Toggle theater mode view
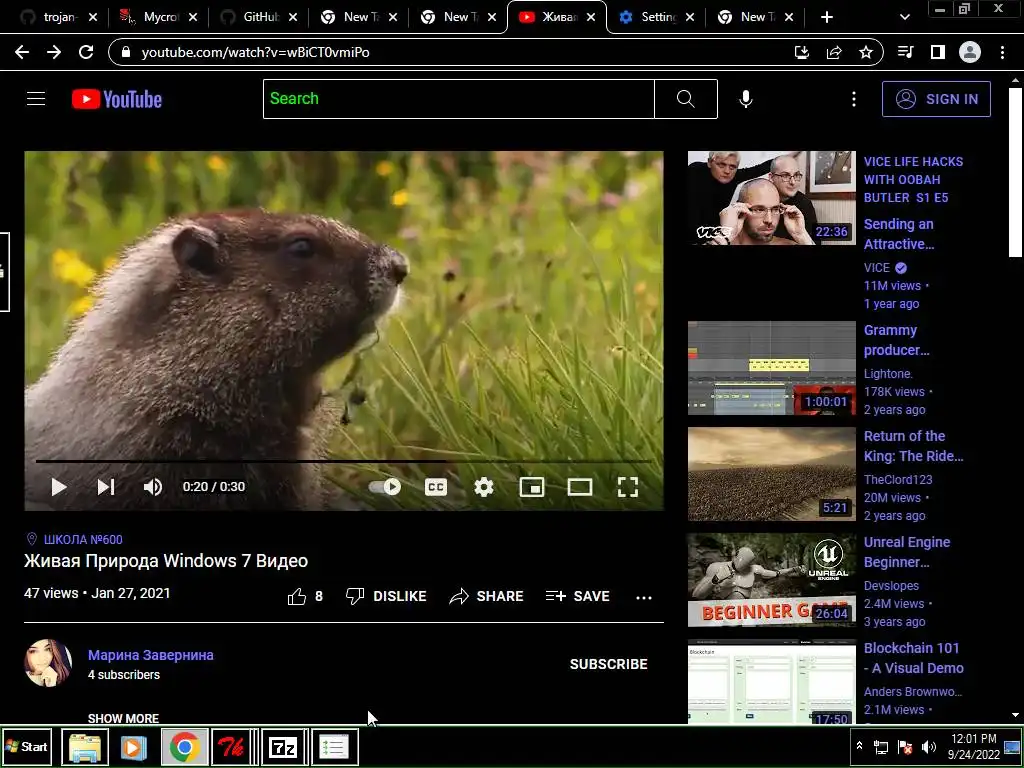 pos(580,487)
